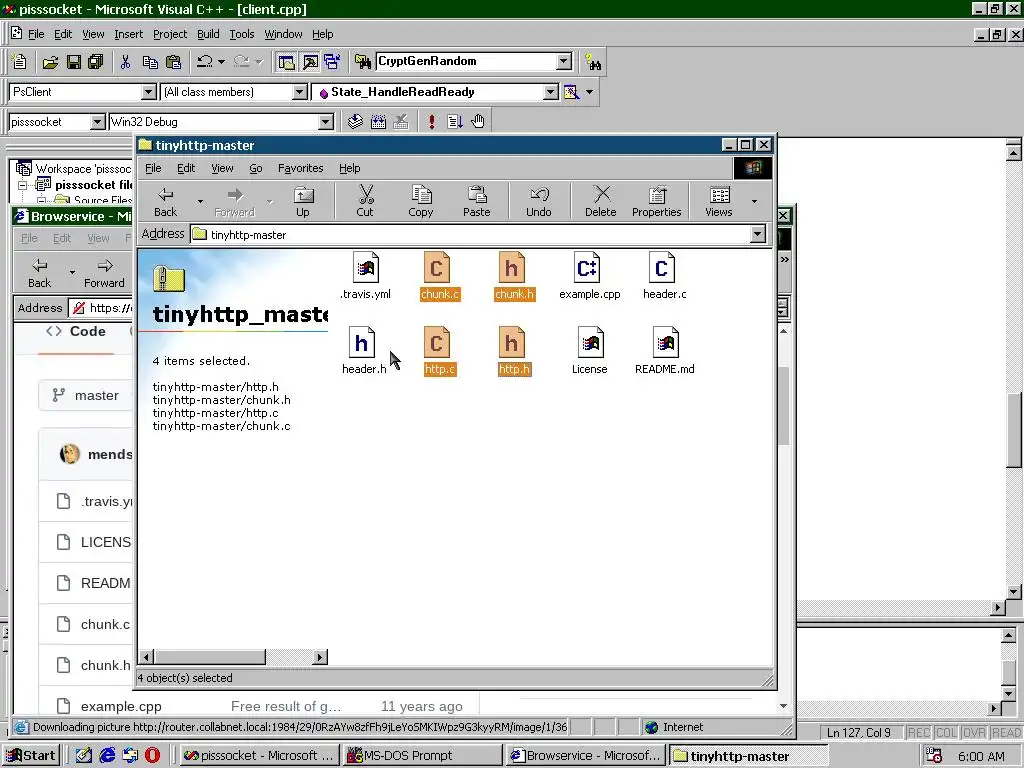
Task: Click the Open file folder icon in Visual C++
Action: pyautogui.click(x=50, y=62)
